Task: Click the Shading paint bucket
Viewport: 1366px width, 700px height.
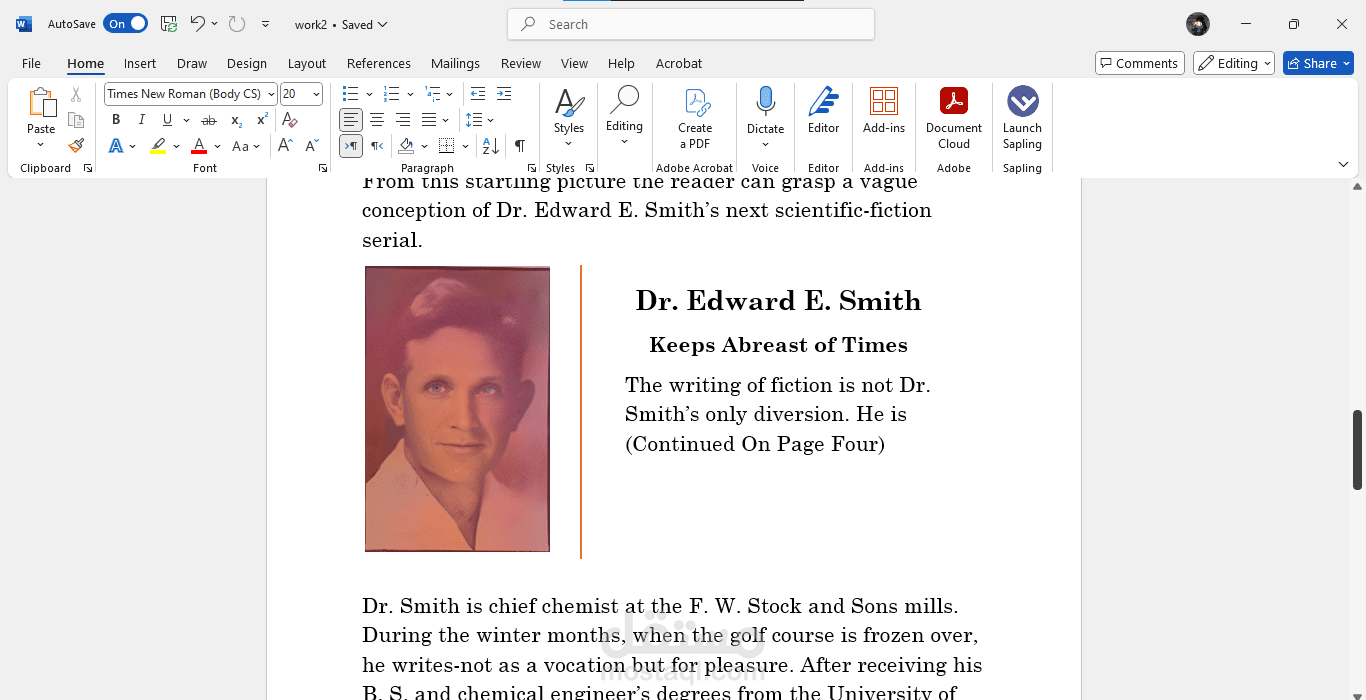Action: pyautogui.click(x=406, y=146)
